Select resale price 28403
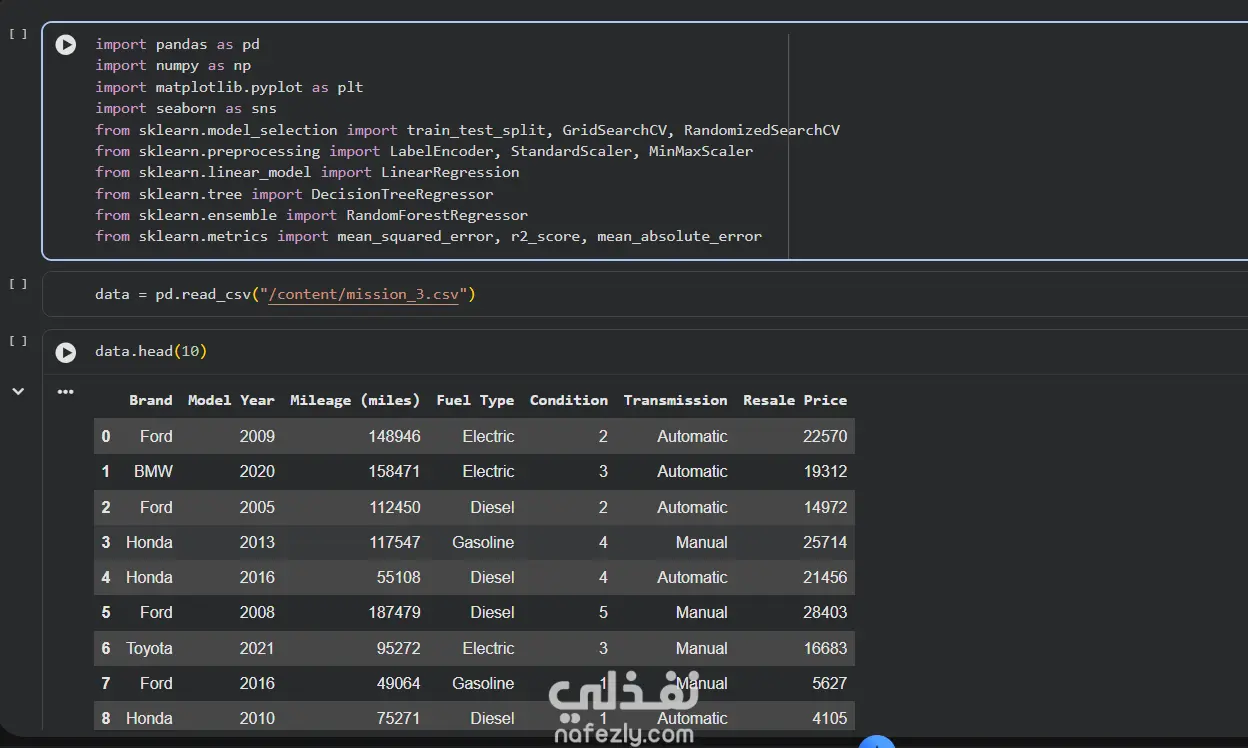This screenshot has height=748, width=1248. (825, 612)
